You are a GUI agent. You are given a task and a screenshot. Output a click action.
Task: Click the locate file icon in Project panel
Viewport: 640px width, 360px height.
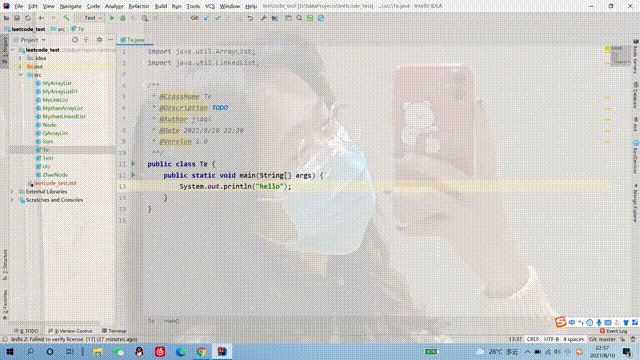pos(75,40)
